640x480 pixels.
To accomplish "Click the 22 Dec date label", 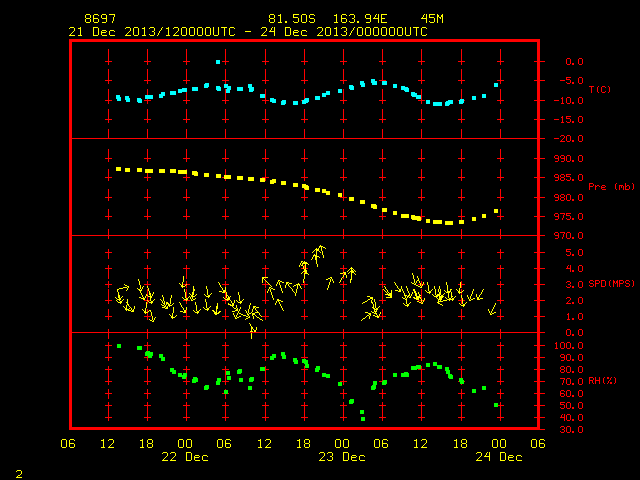I will (x=185, y=457).
